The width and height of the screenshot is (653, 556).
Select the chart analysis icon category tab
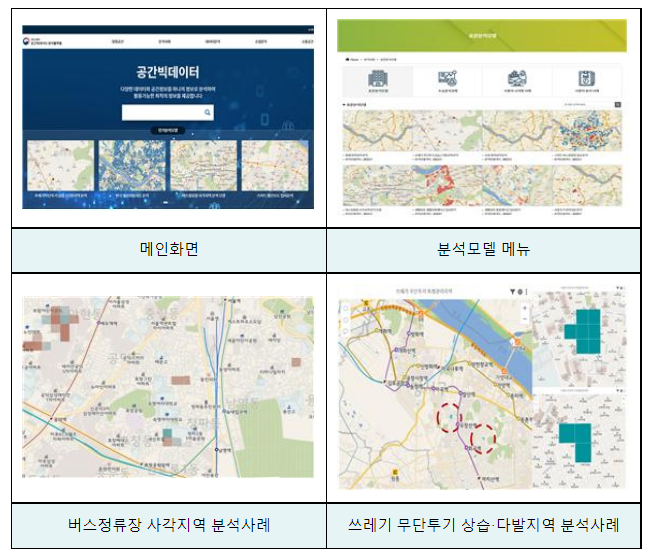pyautogui.click(x=447, y=82)
